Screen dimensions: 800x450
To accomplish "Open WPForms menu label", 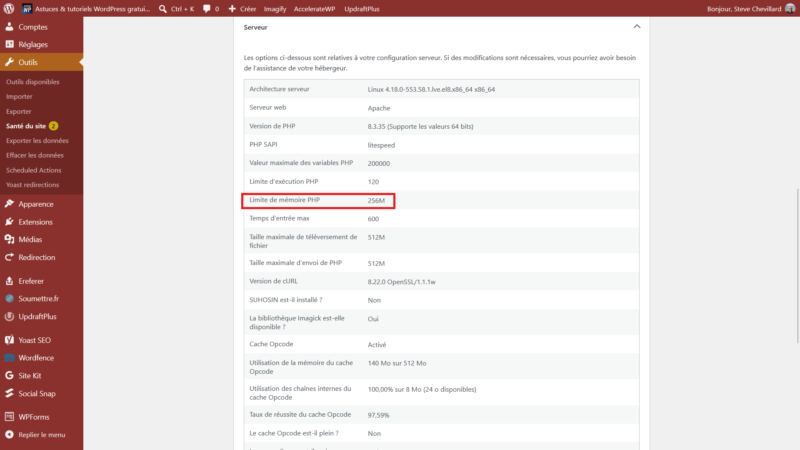I will click(x=34, y=417).
